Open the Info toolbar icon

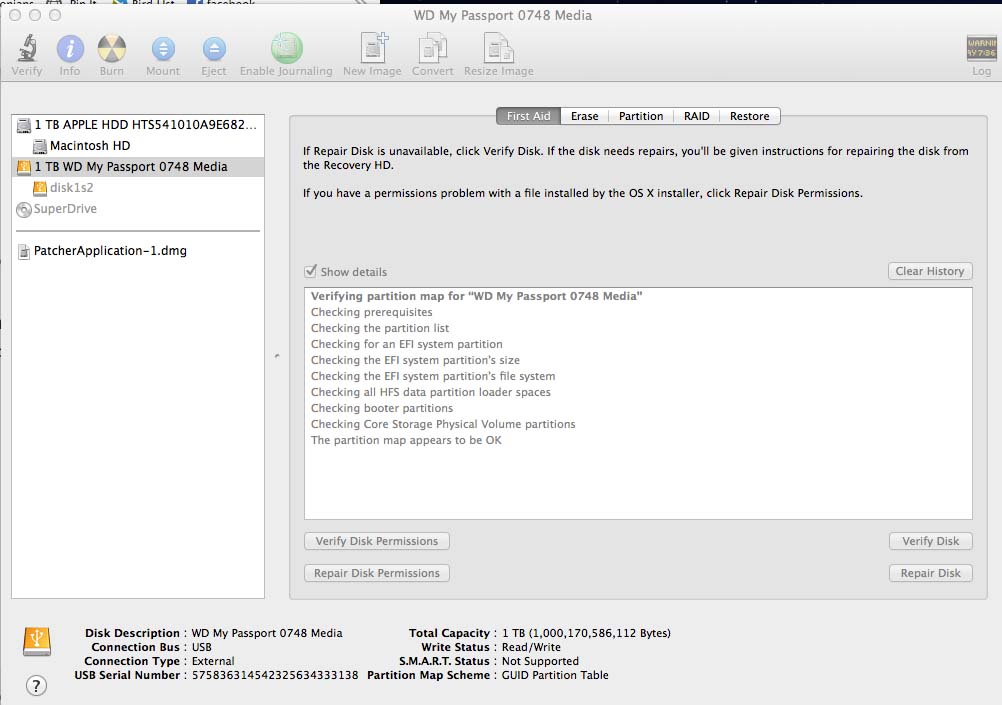click(x=70, y=49)
